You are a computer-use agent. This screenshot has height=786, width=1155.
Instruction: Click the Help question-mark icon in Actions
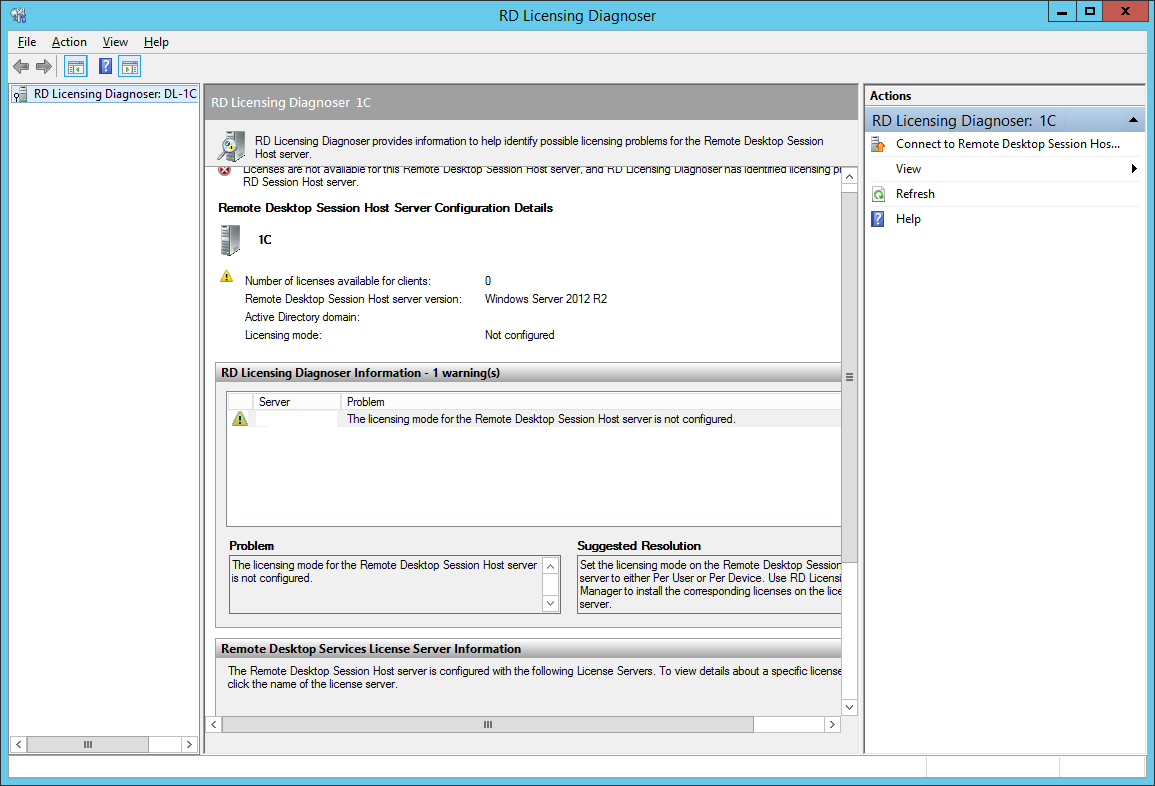(878, 219)
